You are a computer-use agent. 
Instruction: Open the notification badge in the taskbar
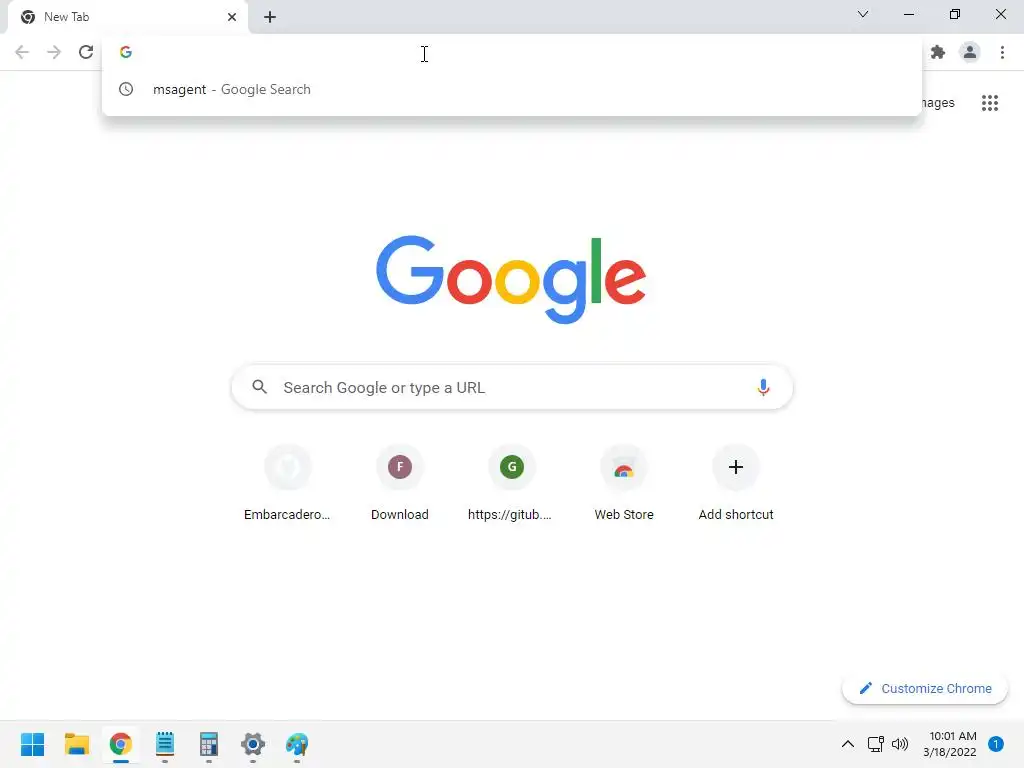click(996, 744)
